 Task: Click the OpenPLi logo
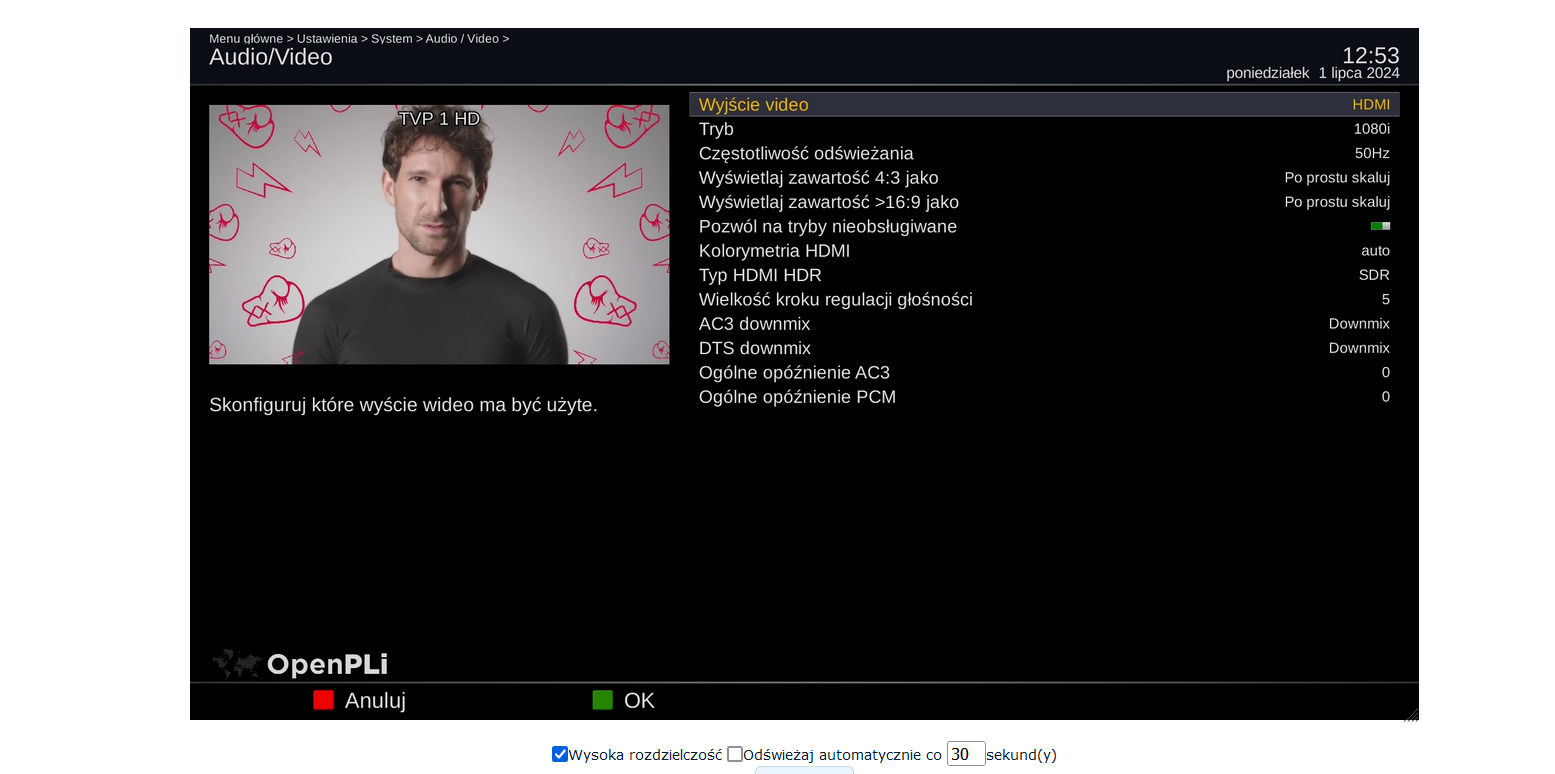point(300,664)
